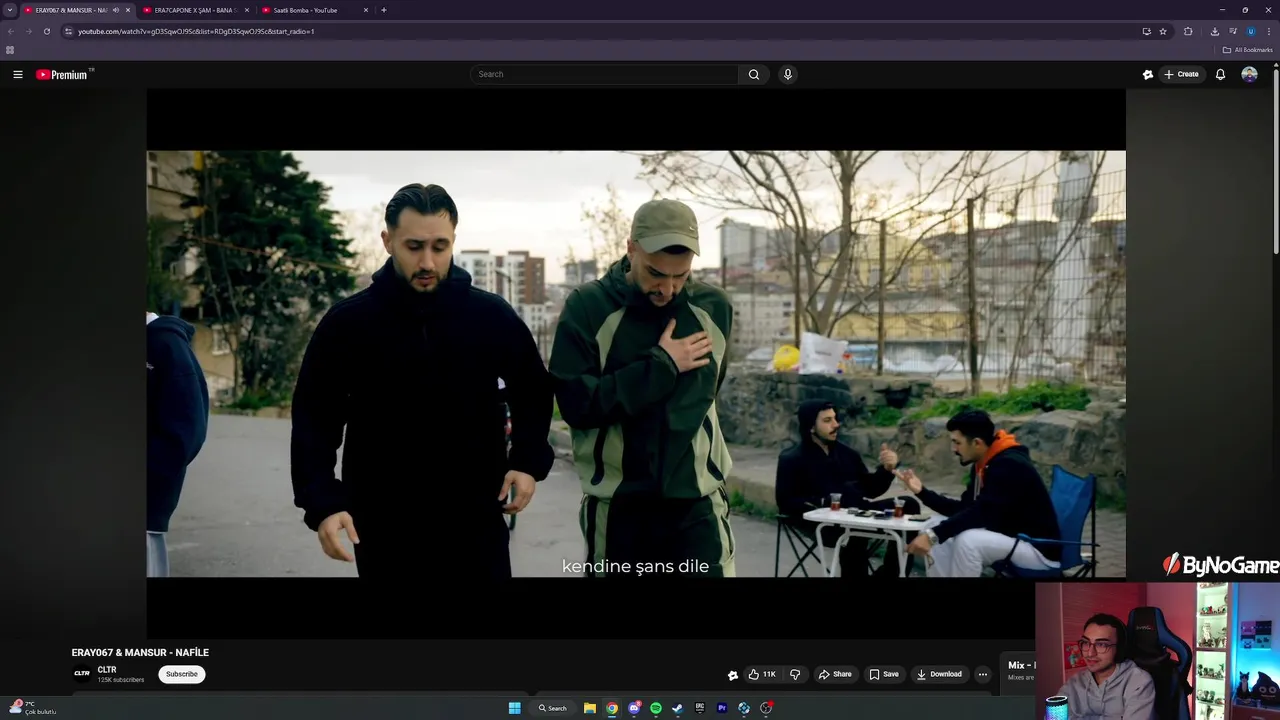Start voice search with microphone icon

pos(788,74)
